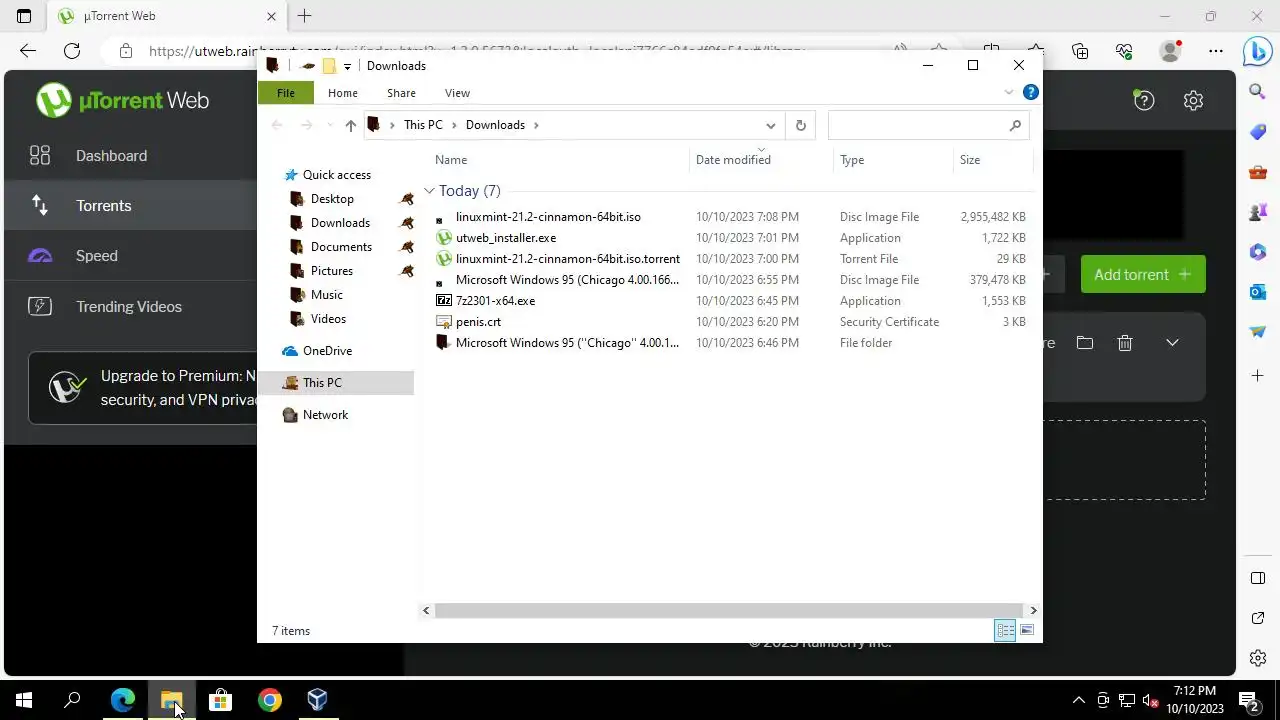Open the View ribbon tab
Viewport: 1280px width, 720px height.
[x=457, y=93]
